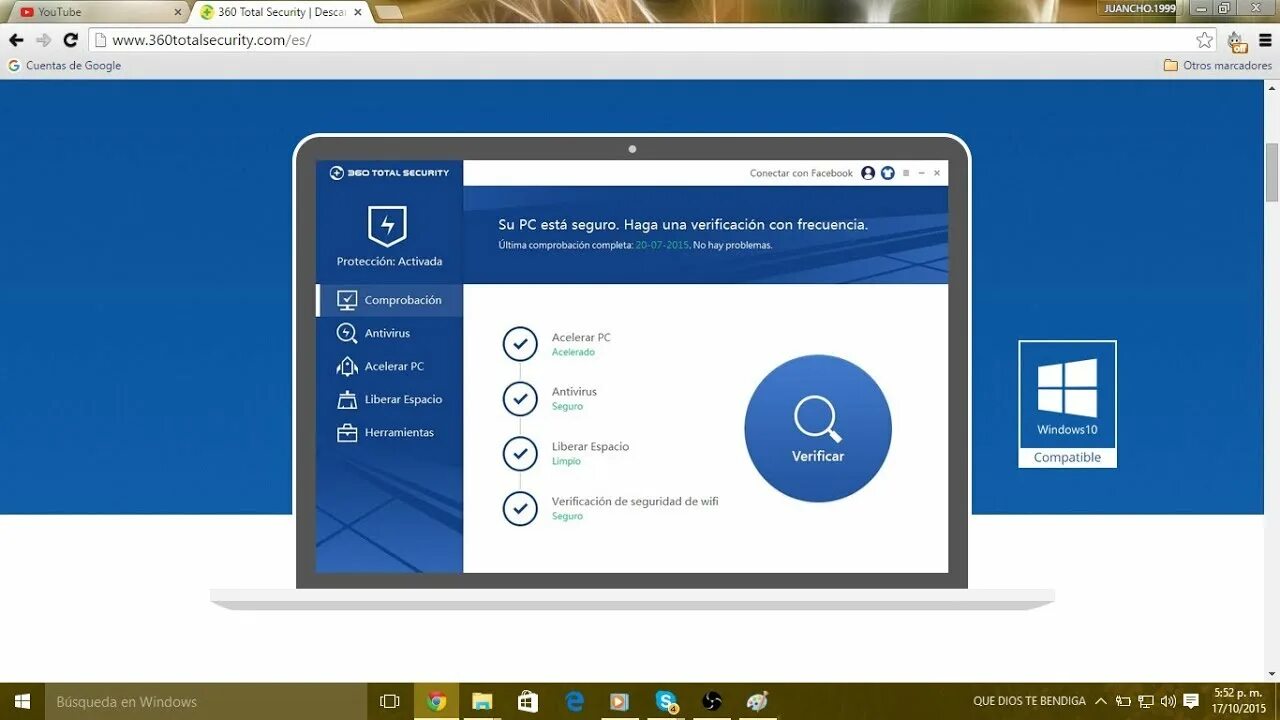Select Comprobación in the sidebar
The image size is (1280, 720).
(390, 300)
